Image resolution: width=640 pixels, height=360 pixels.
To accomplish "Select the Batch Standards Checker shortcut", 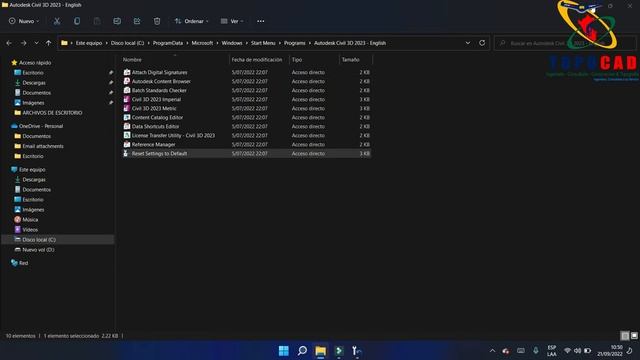I will [247, 90].
